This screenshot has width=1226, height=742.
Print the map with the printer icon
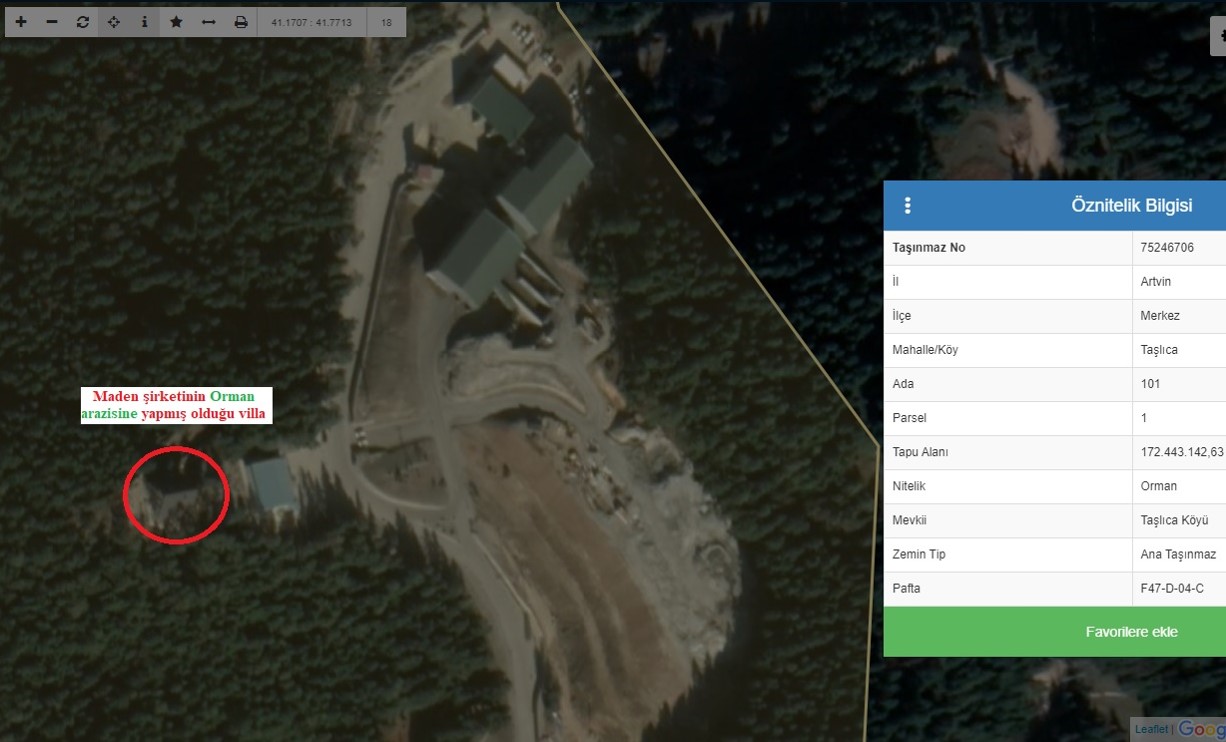tap(240, 22)
